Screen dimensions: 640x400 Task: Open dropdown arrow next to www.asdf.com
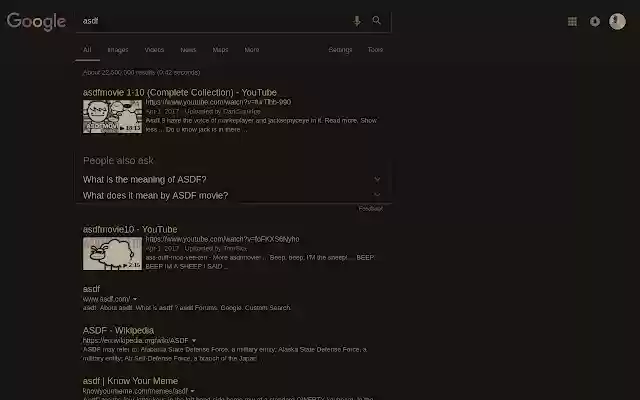[x=135, y=299]
